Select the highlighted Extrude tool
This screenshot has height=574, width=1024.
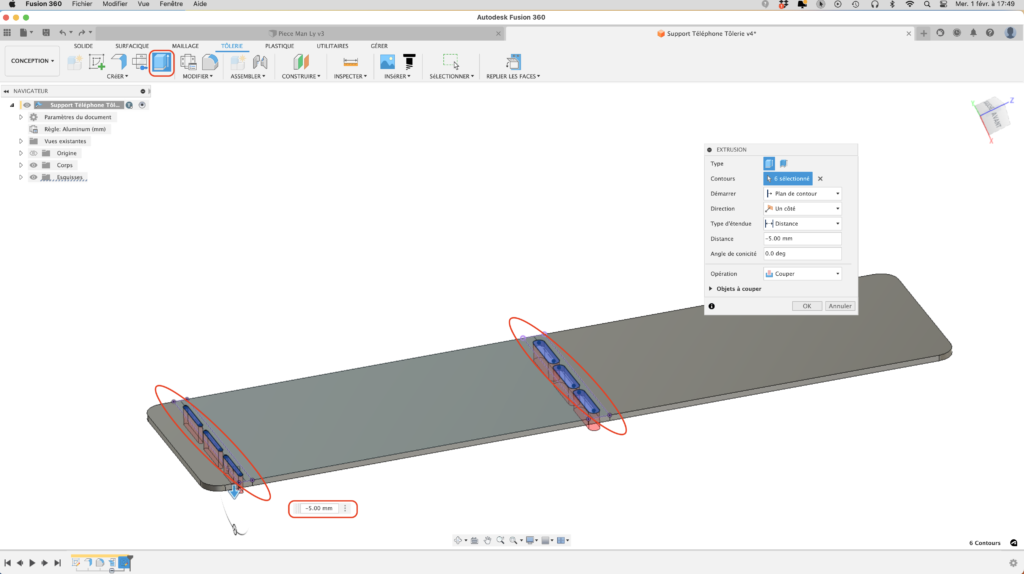pos(161,63)
